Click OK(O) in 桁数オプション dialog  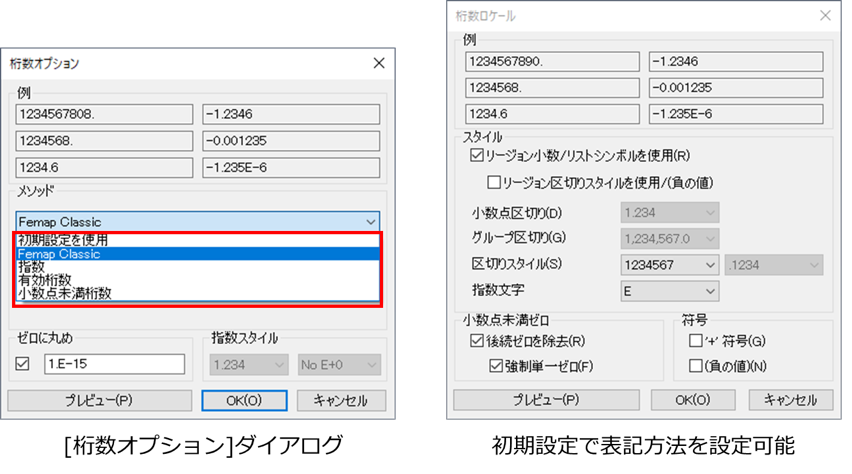(244, 401)
